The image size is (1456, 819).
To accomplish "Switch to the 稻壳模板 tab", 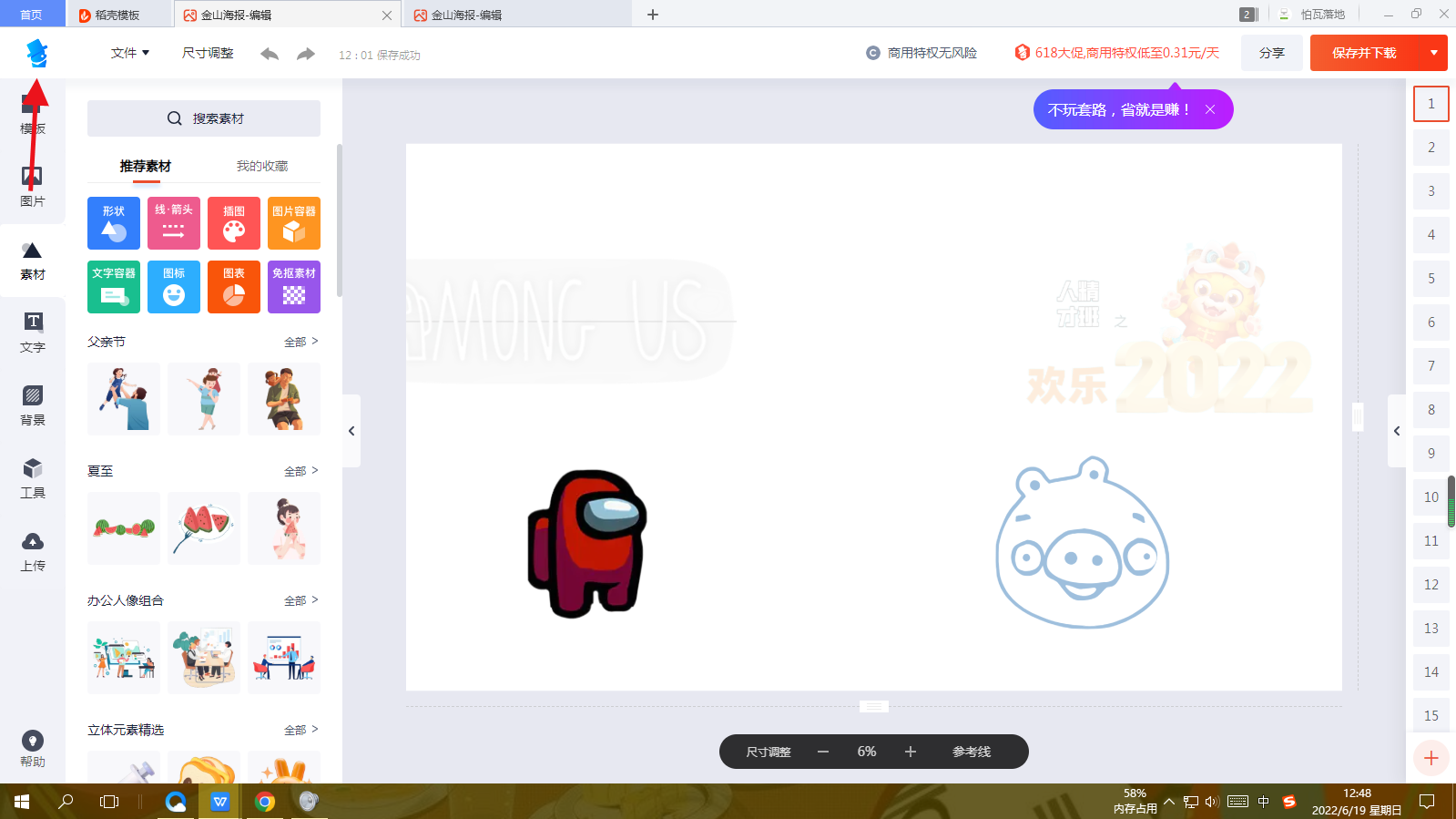I will 118,15.
